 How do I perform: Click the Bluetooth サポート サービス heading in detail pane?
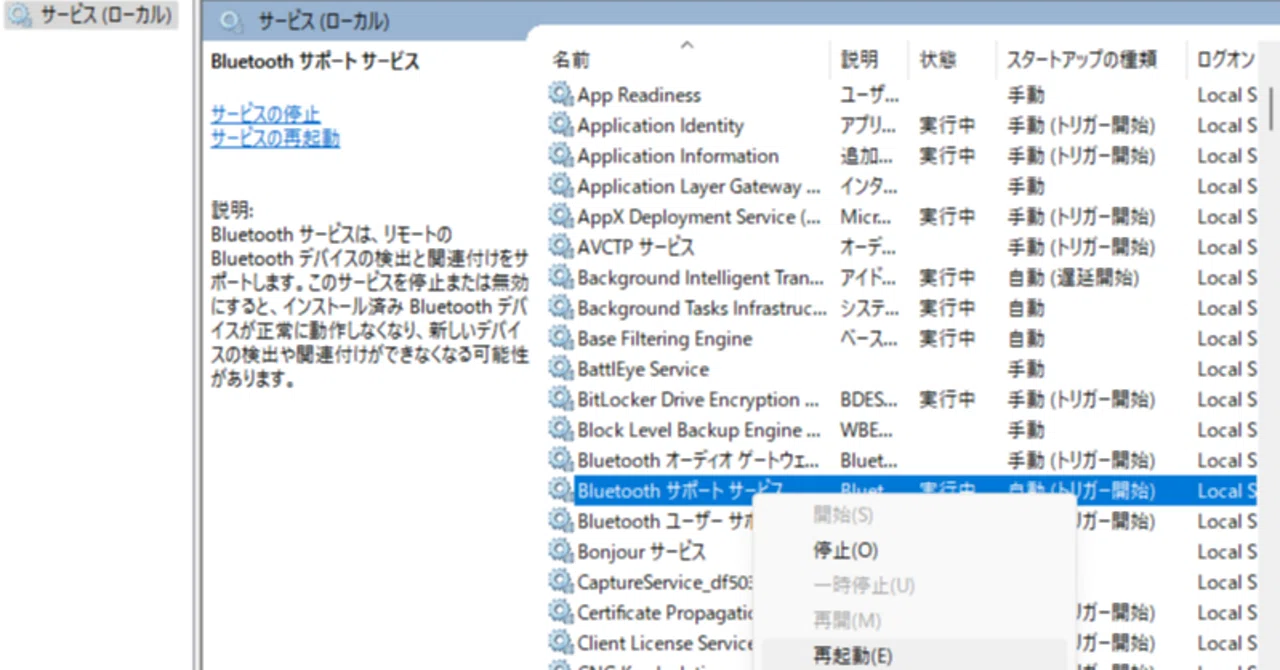tap(315, 61)
